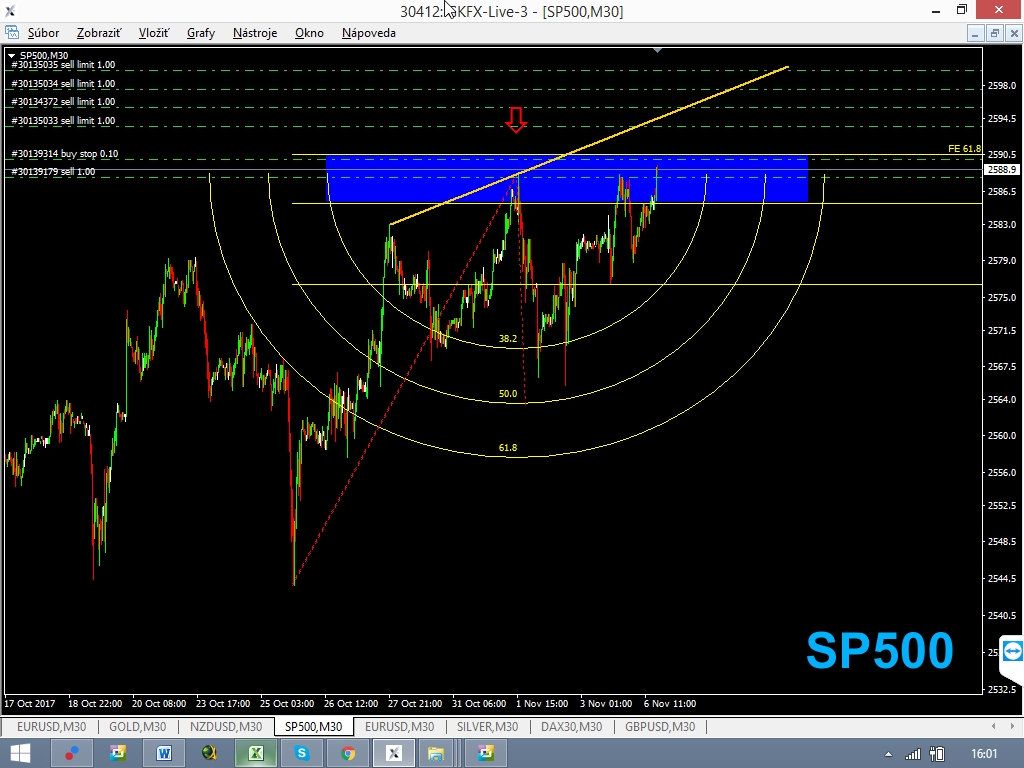1024x768 pixels.
Task: Show hidden system tray icons
Action: coord(888,755)
